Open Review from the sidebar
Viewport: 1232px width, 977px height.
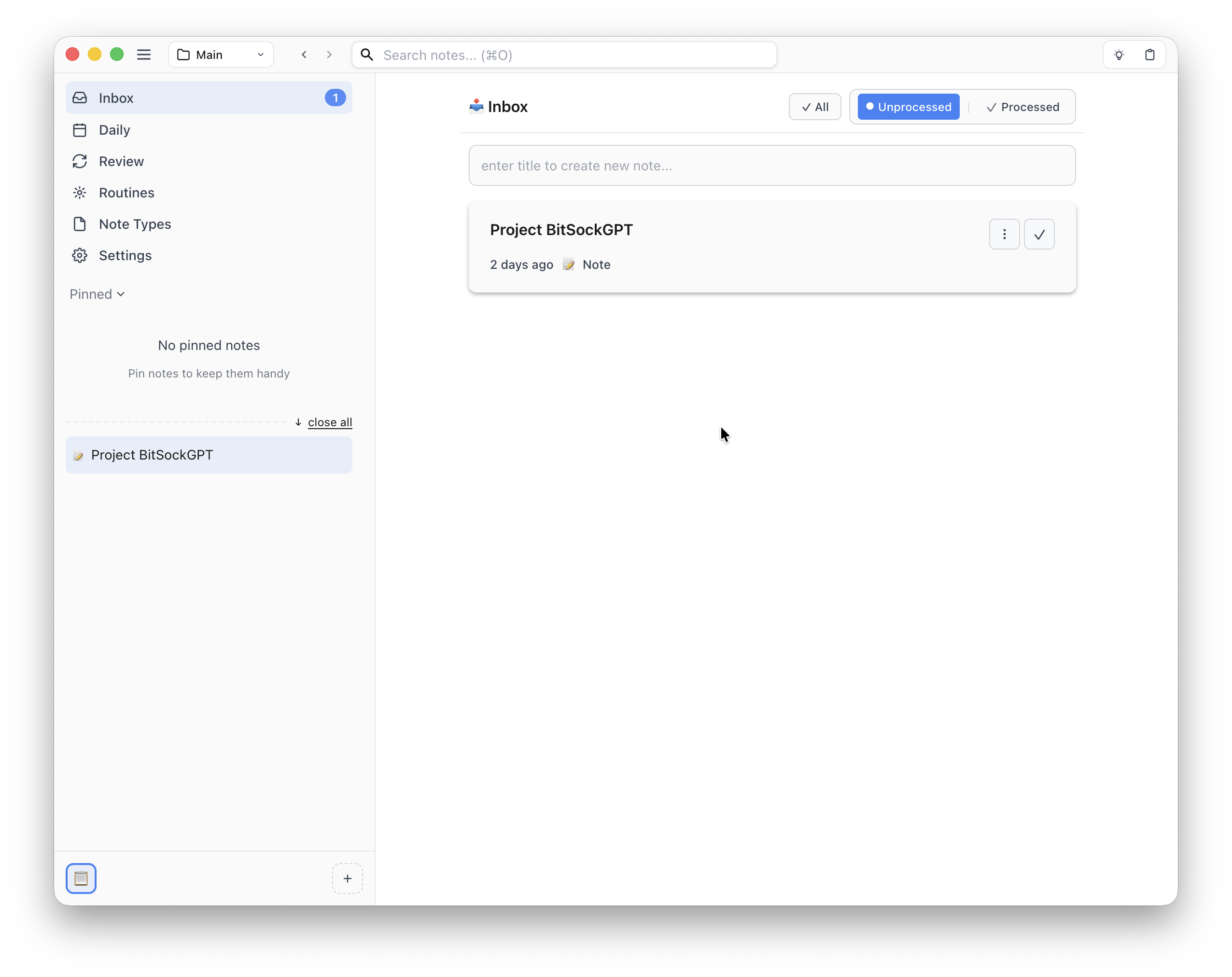(x=121, y=161)
